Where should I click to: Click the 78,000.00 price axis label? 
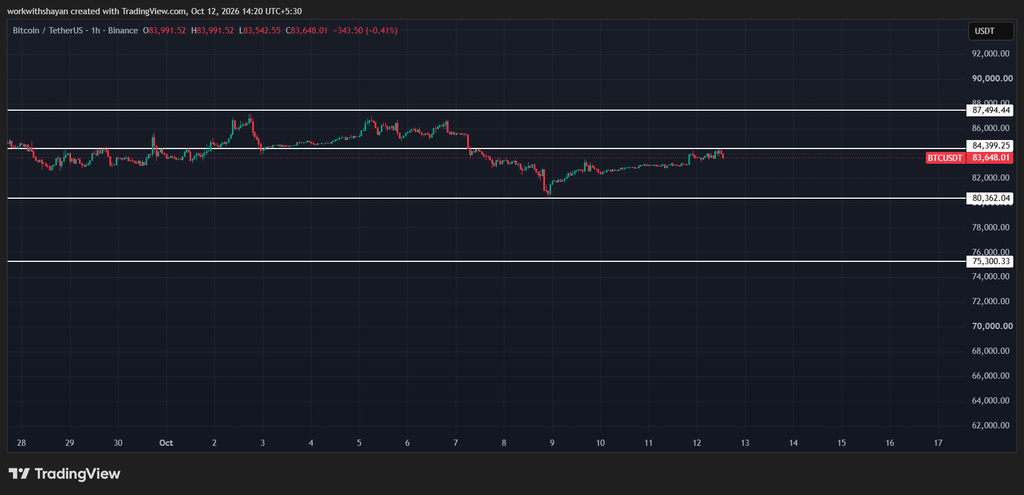tap(991, 227)
